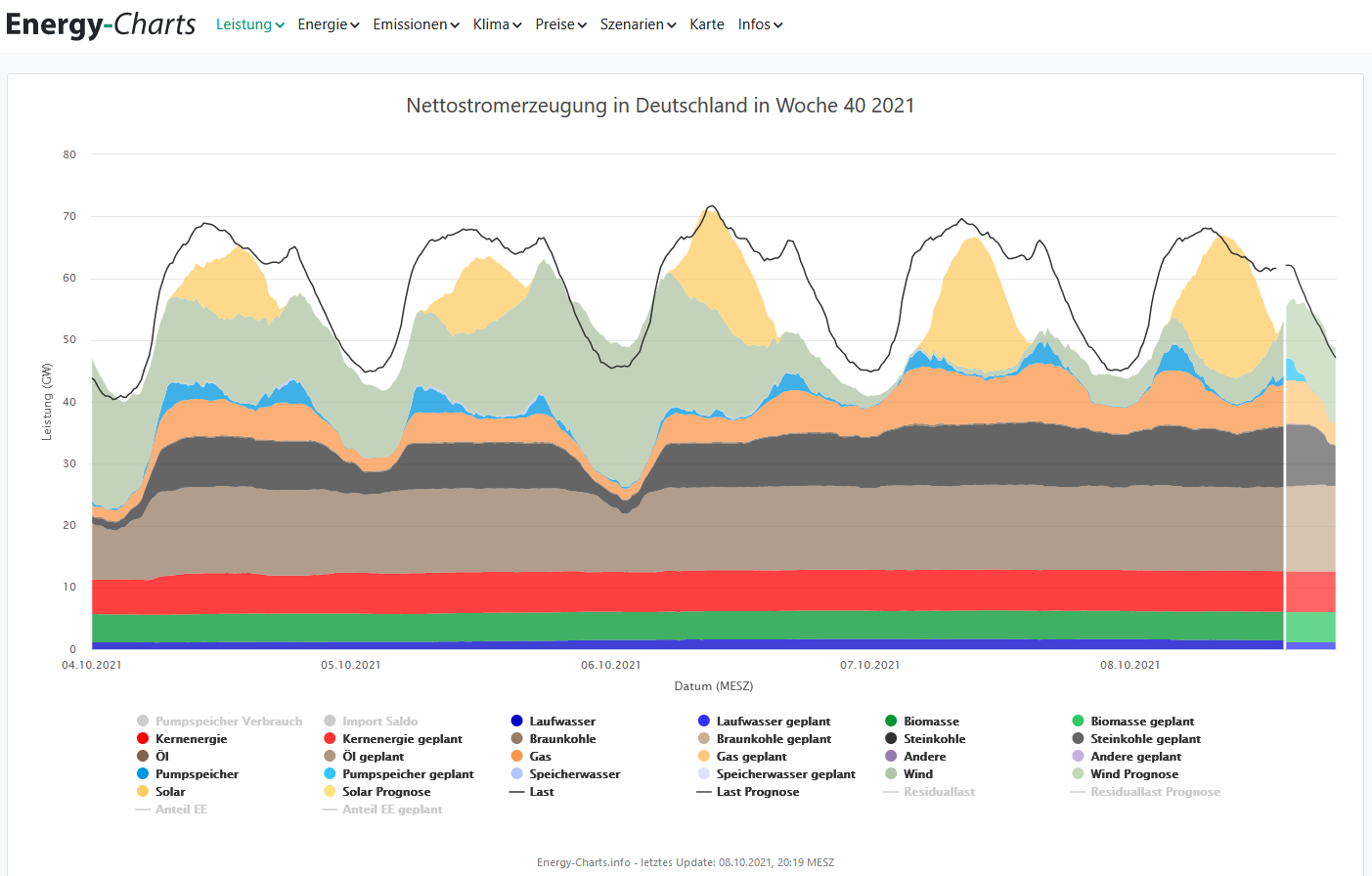Hide the Braunkohle series
Image resolution: width=1372 pixels, height=876 pixels.
[553, 739]
